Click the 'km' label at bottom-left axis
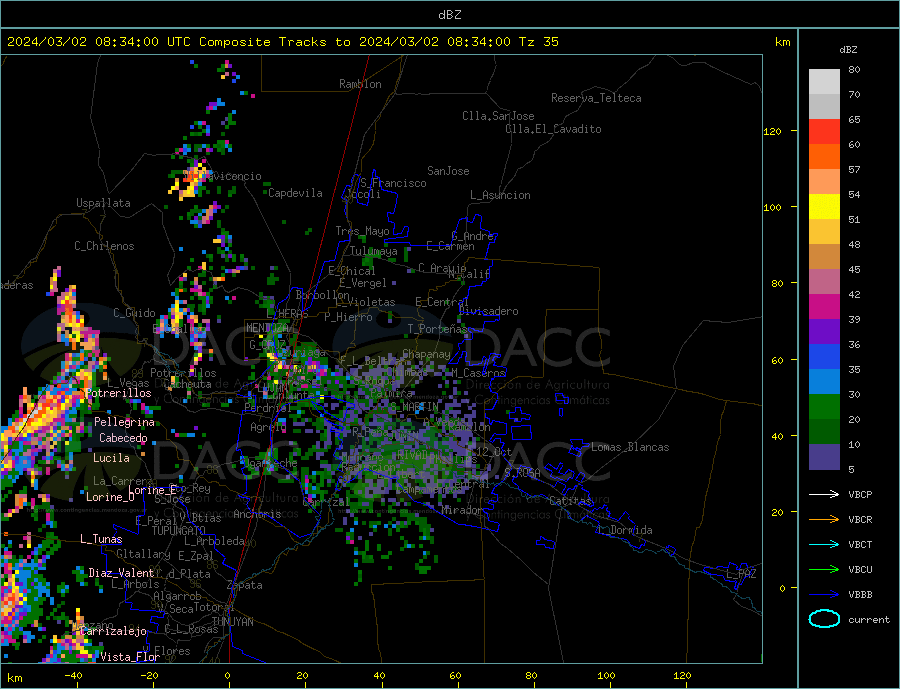This screenshot has height=689, width=900. click(x=15, y=678)
